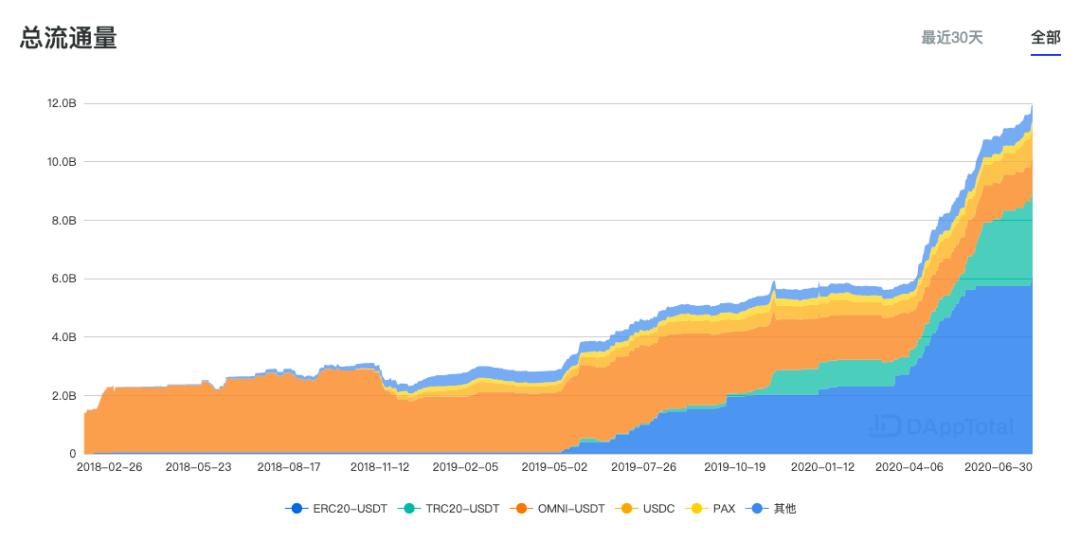Click the green TRC20-USDT legend marker
1080x541 pixels.
pyautogui.click(x=410, y=509)
